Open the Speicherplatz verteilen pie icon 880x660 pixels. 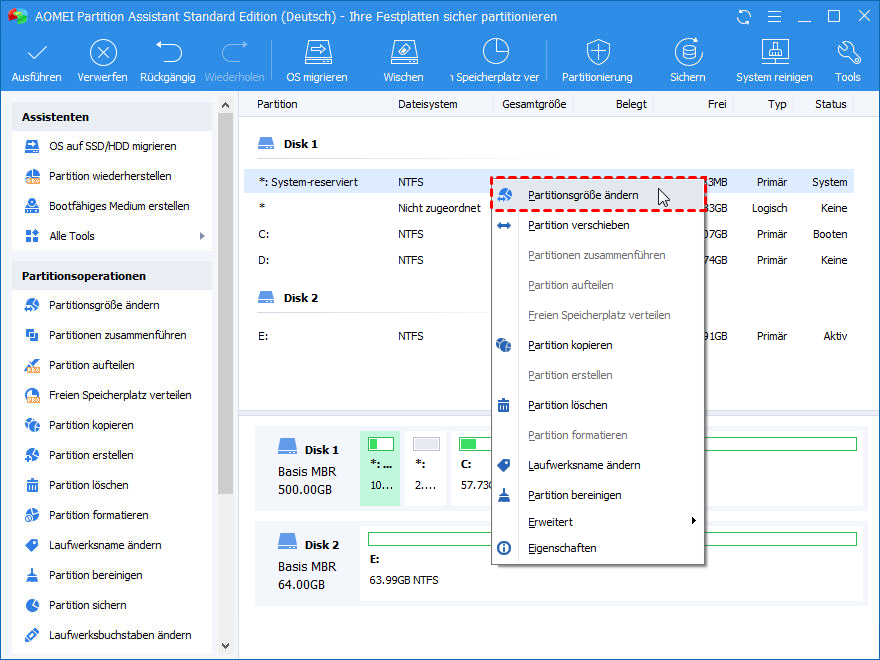click(496, 52)
